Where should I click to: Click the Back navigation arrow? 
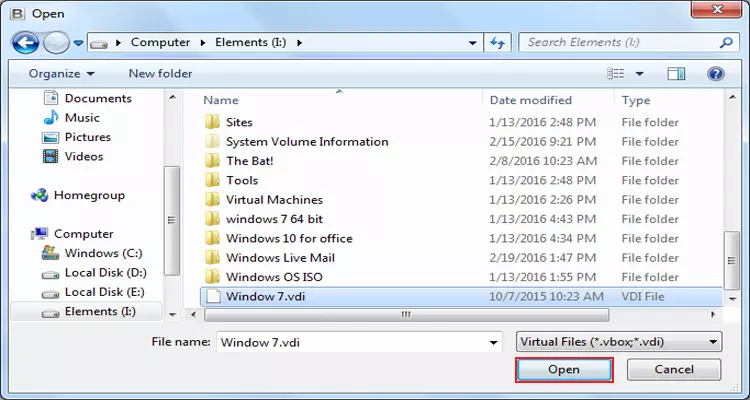click(x=25, y=43)
